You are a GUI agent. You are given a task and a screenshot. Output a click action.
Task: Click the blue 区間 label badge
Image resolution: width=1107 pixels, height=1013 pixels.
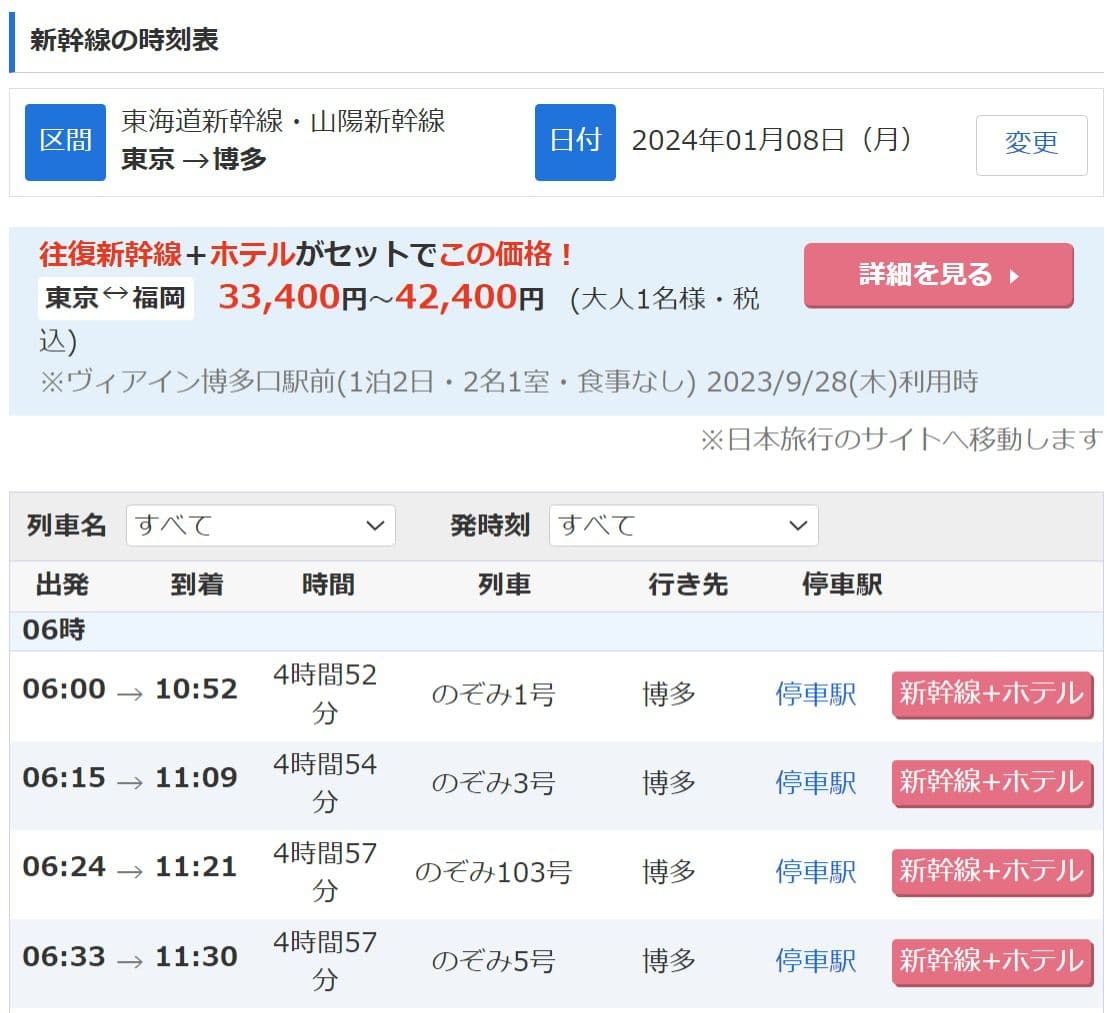[65, 142]
